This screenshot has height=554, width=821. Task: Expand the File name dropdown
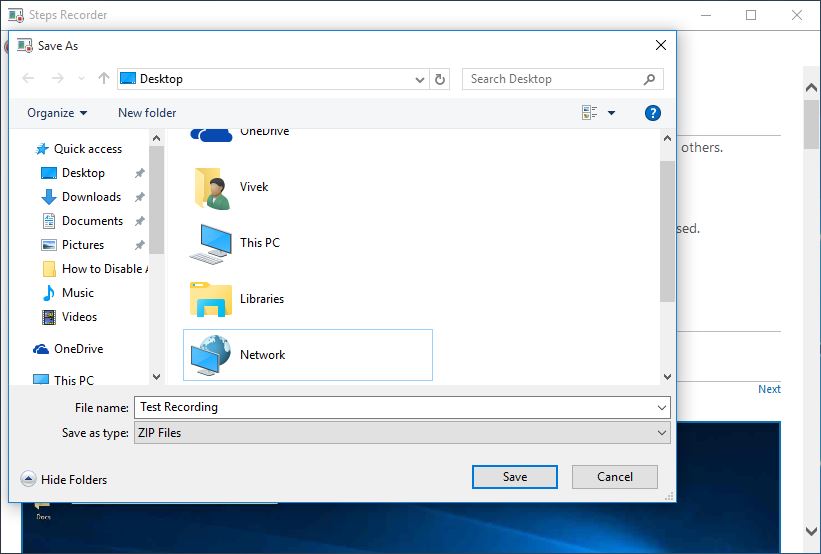(x=662, y=407)
